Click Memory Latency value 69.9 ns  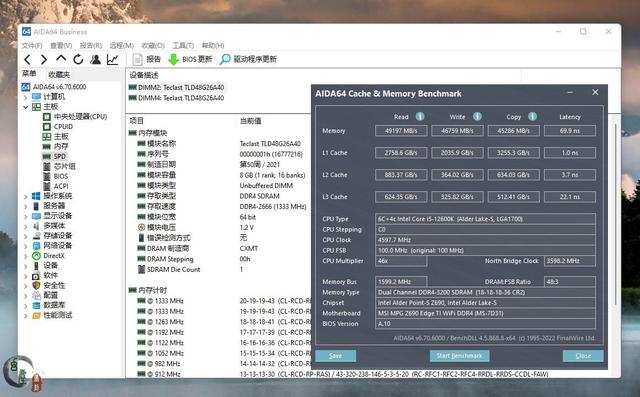(x=569, y=131)
